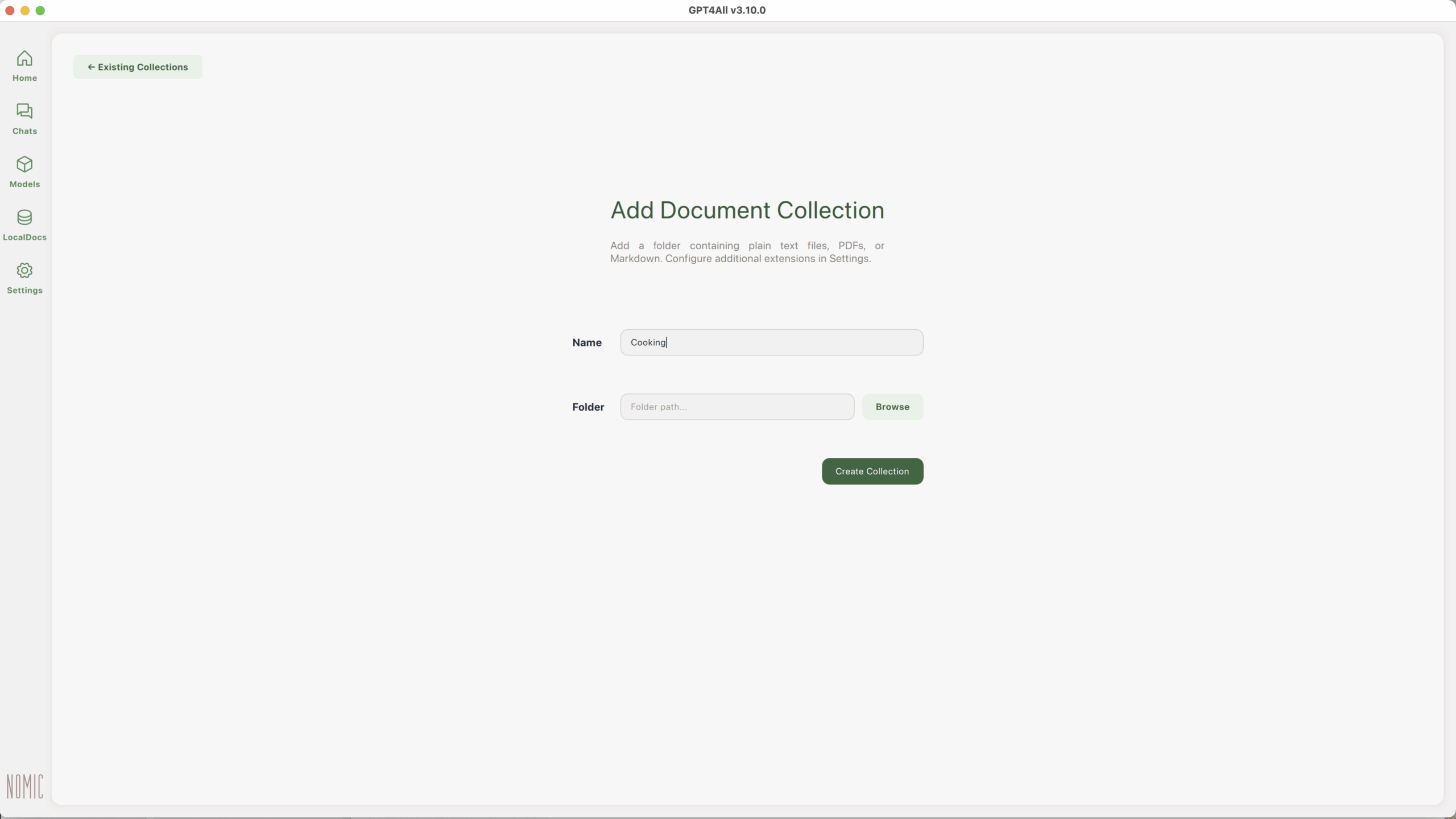Image resolution: width=1456 pixels, height=819 pixels.
Task: Focus the Name field containing Cooking
Action: (x=772, y=342)
